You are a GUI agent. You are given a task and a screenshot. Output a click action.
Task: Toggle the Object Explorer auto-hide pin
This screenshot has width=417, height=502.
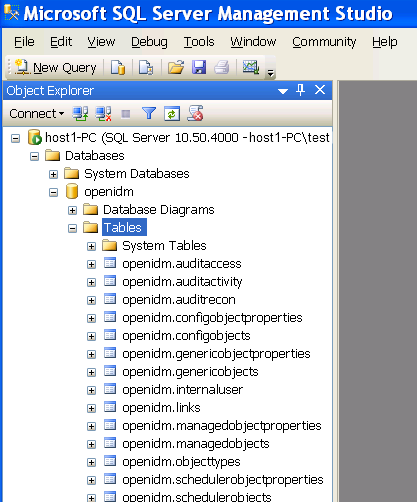point(300,90)
